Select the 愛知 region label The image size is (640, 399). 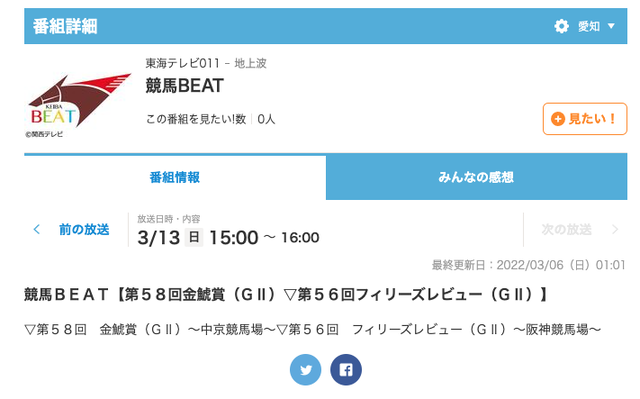589,27
